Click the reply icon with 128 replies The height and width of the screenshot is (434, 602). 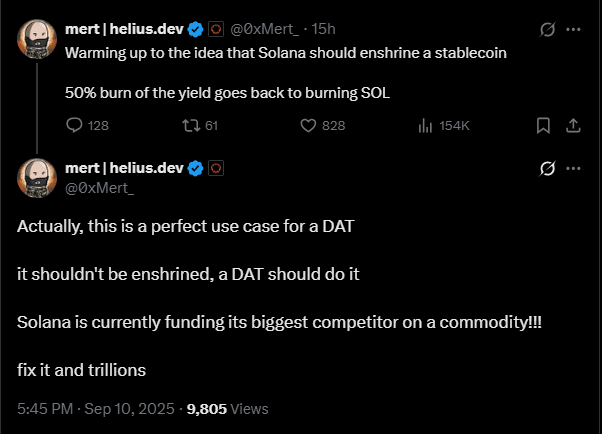tap(74, 125)
